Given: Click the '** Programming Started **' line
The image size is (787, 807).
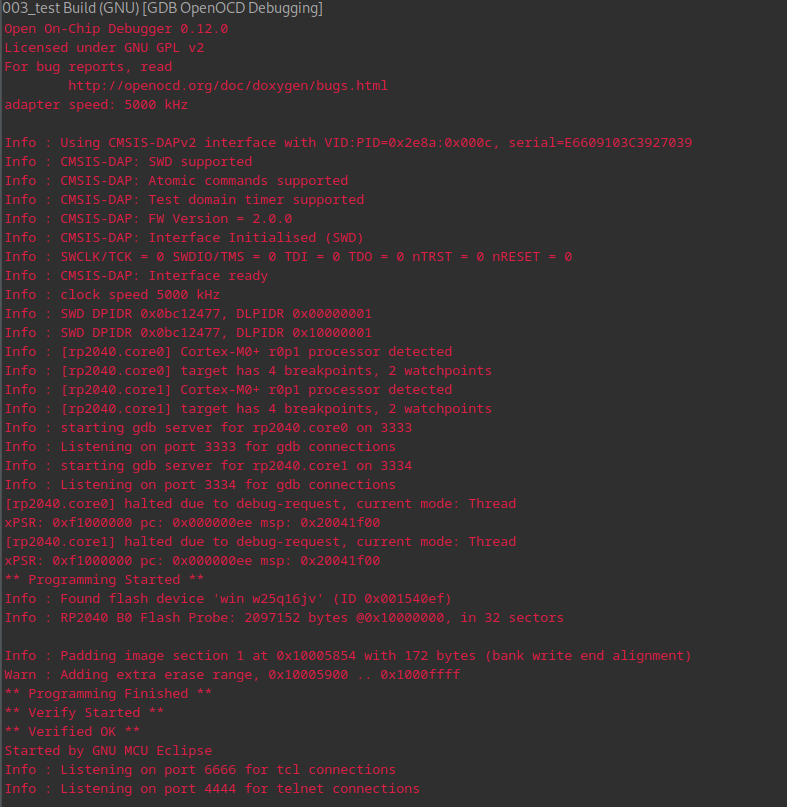Looking at the screenshot, I should [104, 580].
